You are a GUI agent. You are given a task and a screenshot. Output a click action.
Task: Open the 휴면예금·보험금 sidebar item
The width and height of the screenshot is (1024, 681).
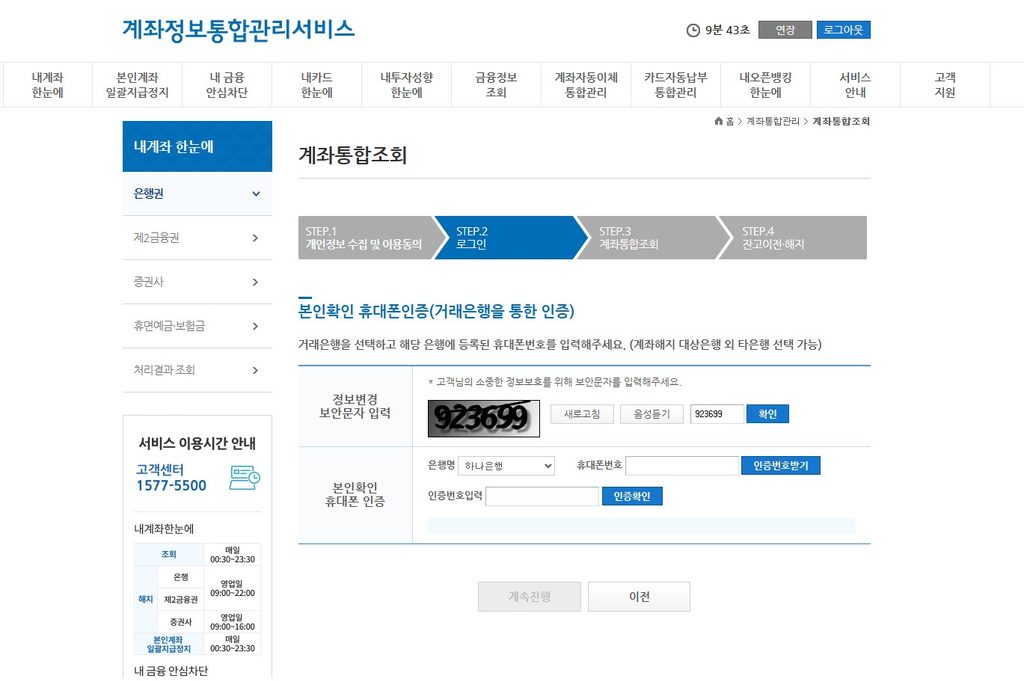pyautogui.click(x=197, y=326)
